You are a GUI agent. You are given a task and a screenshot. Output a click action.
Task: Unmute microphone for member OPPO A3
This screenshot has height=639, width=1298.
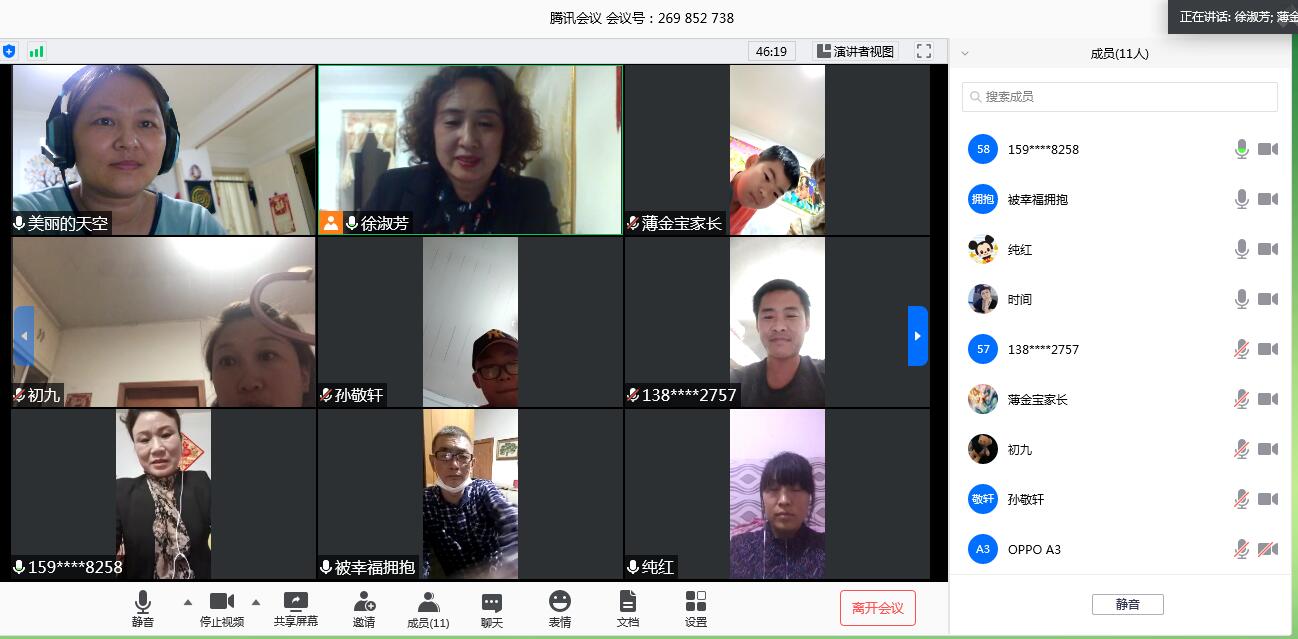click(1242, 549)
